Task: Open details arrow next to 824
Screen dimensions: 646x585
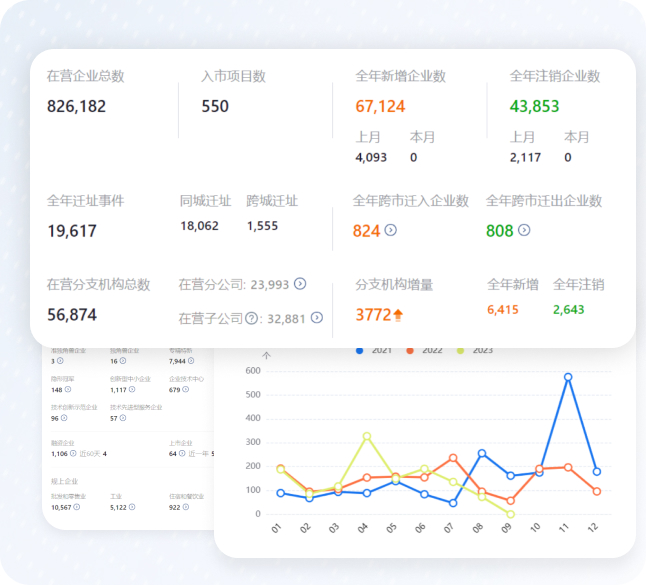Action: pyautogui.click(x=391, y=230)
